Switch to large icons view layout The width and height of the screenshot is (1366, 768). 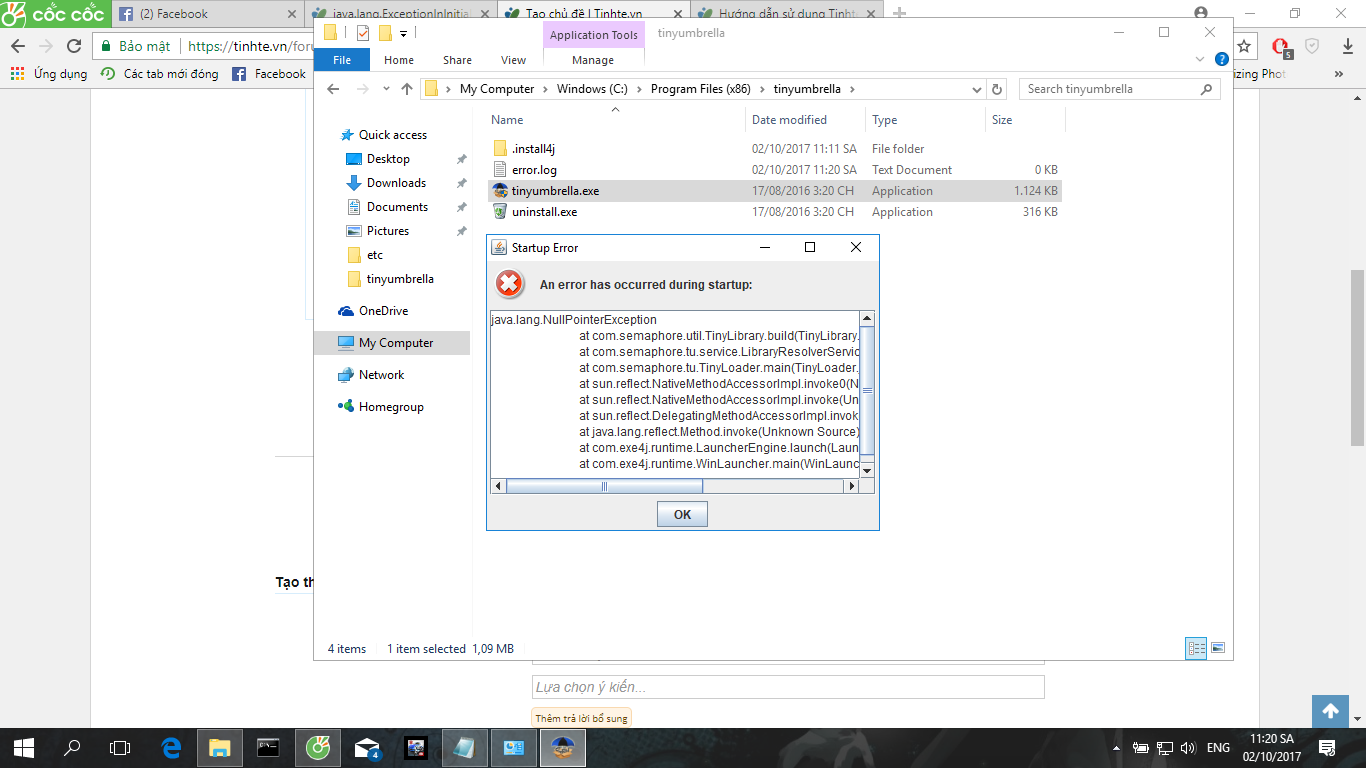pyautogui.click(x=1218, y=648)
